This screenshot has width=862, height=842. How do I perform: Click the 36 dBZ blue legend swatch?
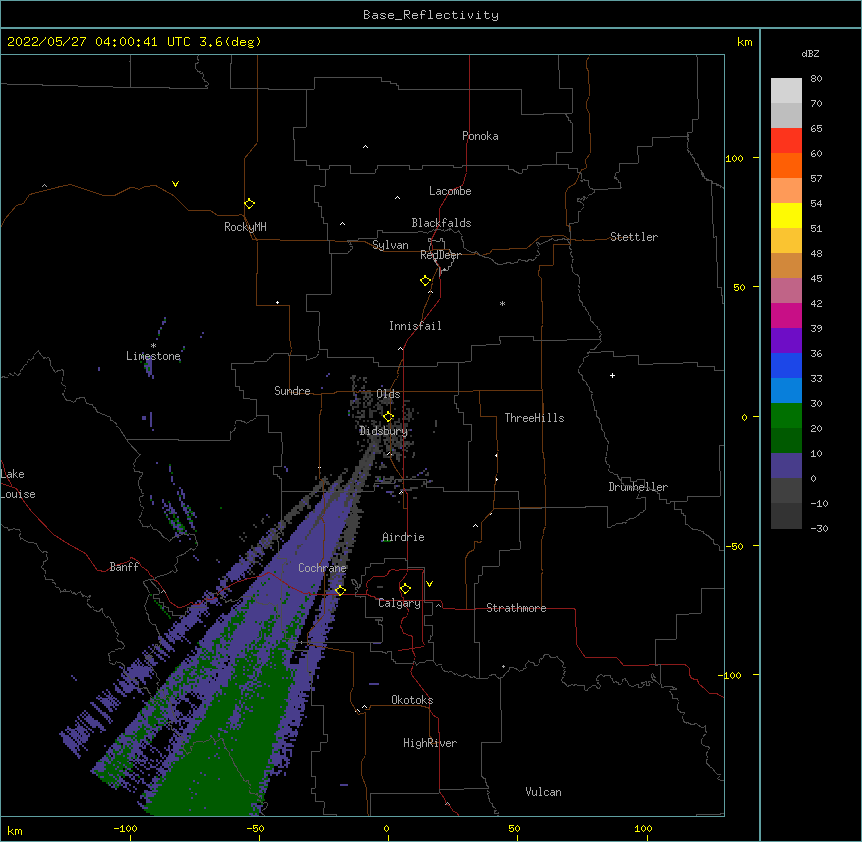[786, 365]
